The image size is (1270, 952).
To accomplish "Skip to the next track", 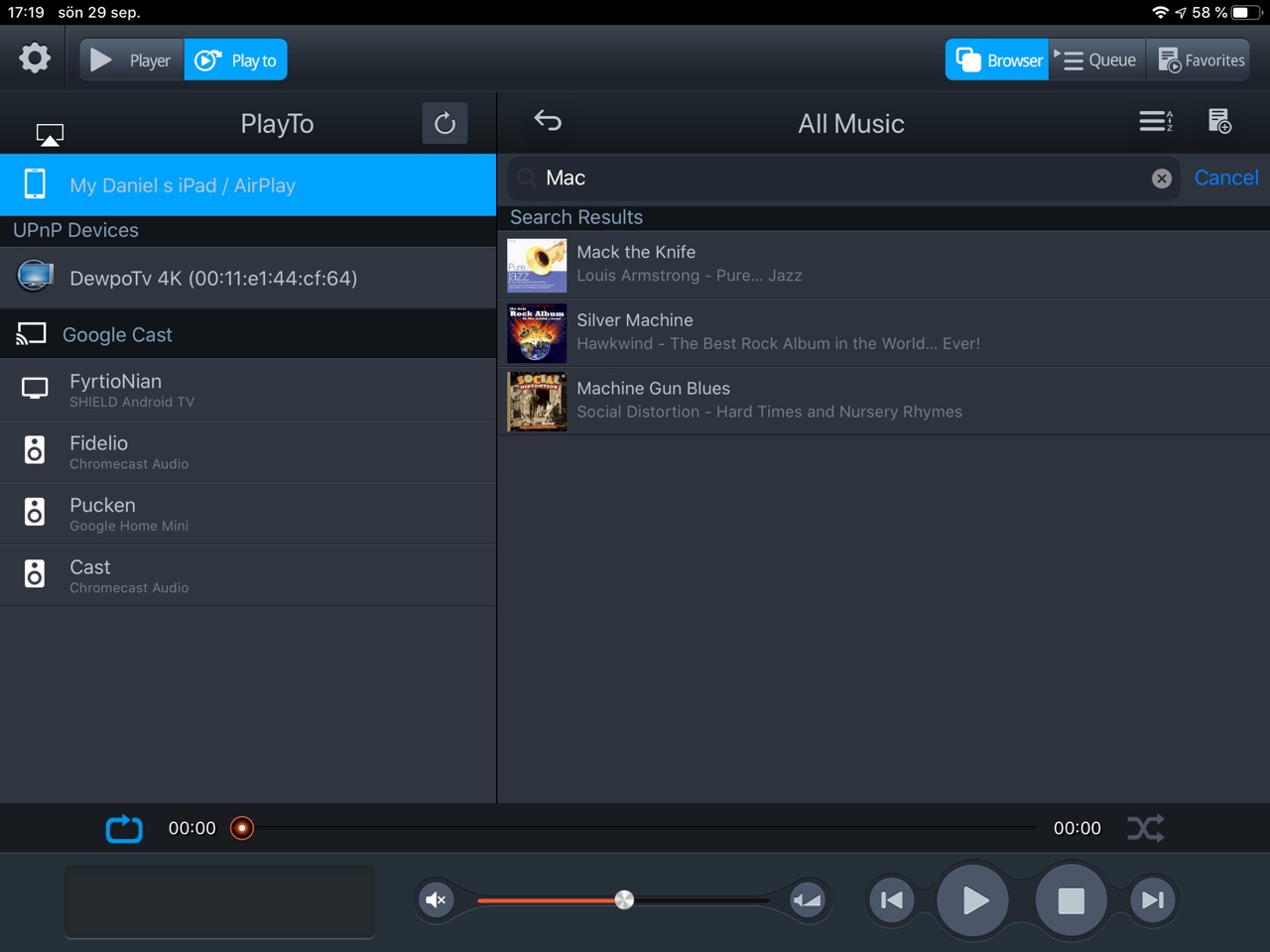I will 1152,900.
